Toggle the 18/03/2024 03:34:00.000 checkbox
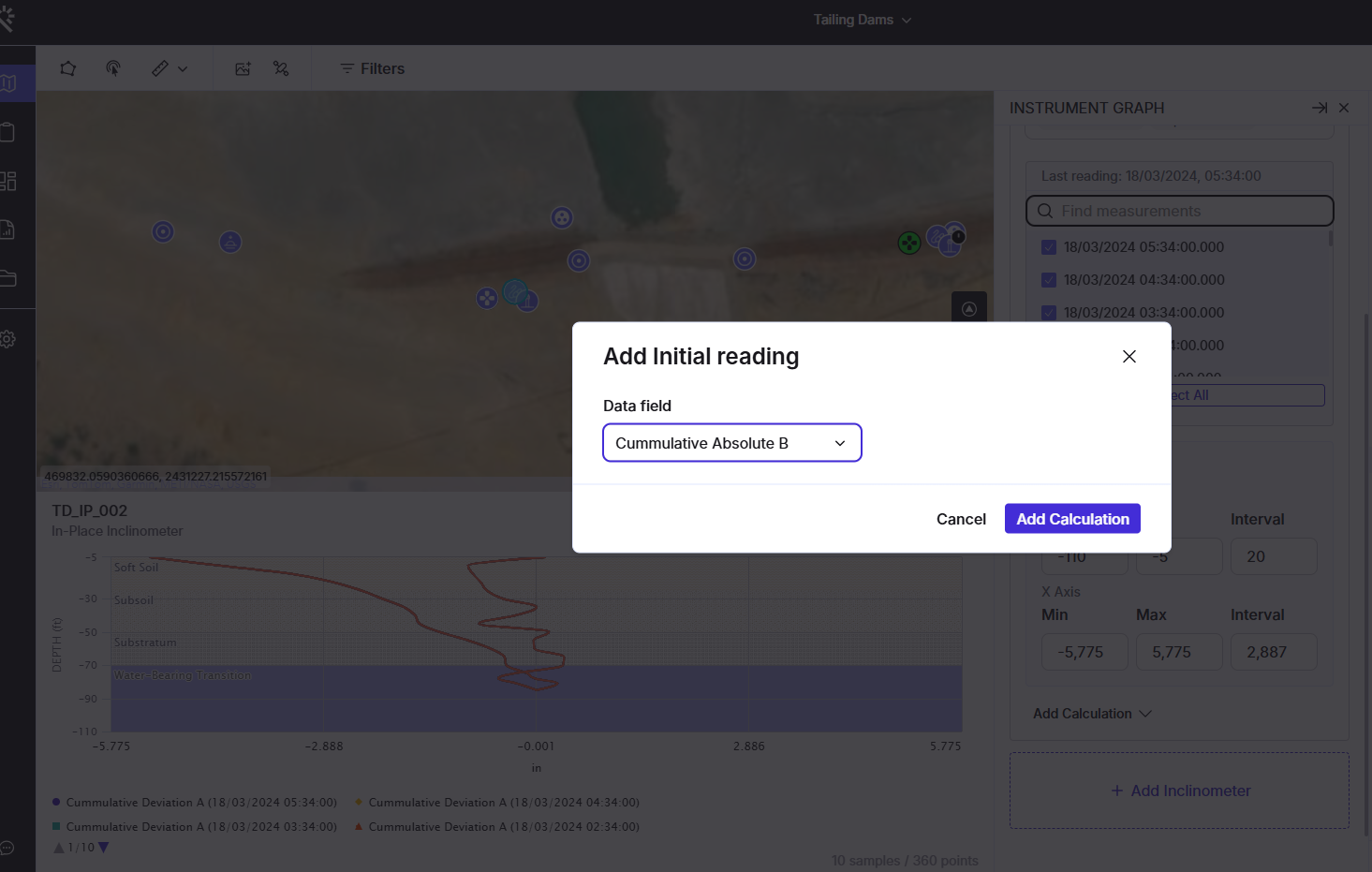1372x872 pixels. coord(1049,313)
